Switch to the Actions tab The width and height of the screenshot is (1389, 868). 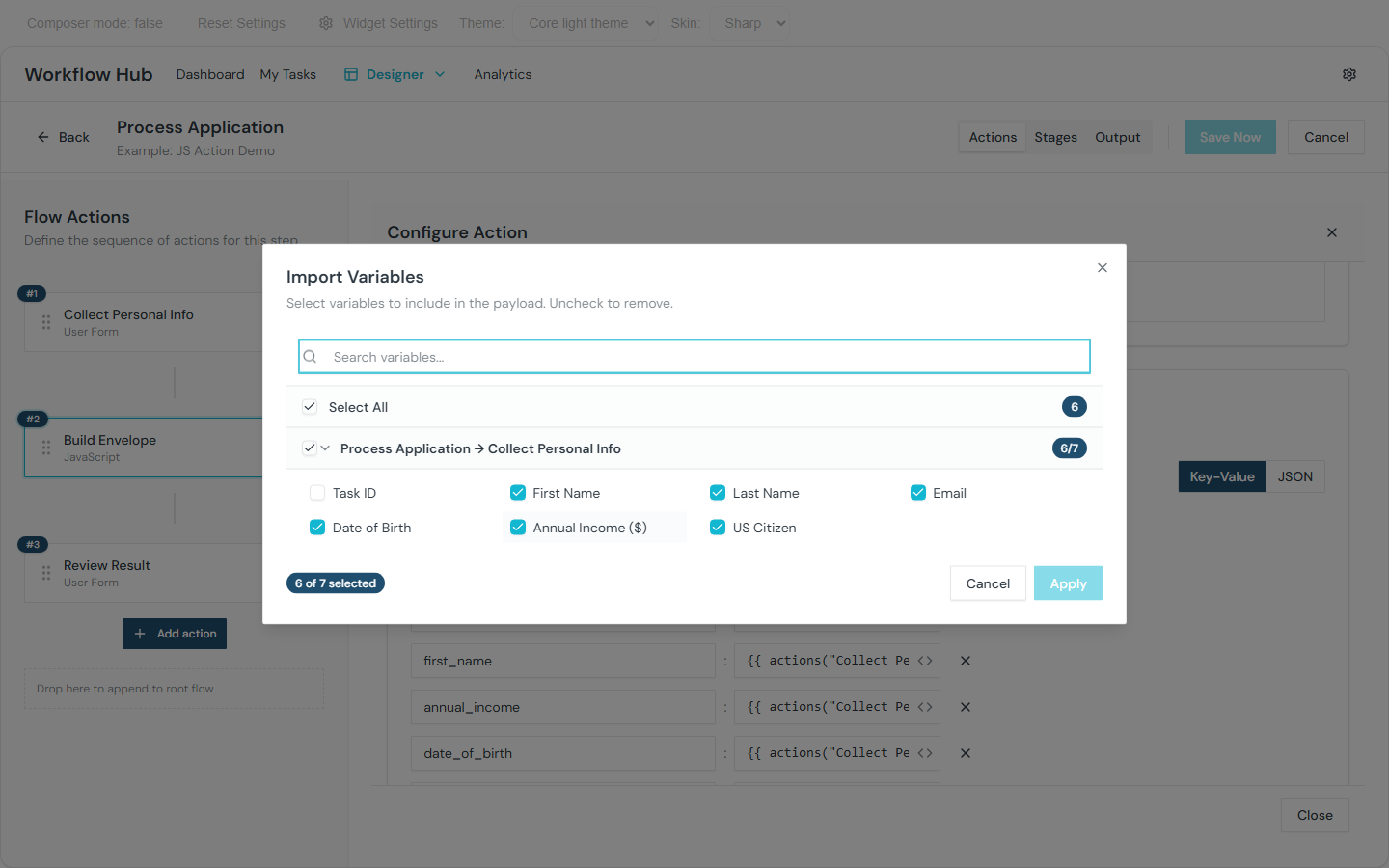pos(993,137)
